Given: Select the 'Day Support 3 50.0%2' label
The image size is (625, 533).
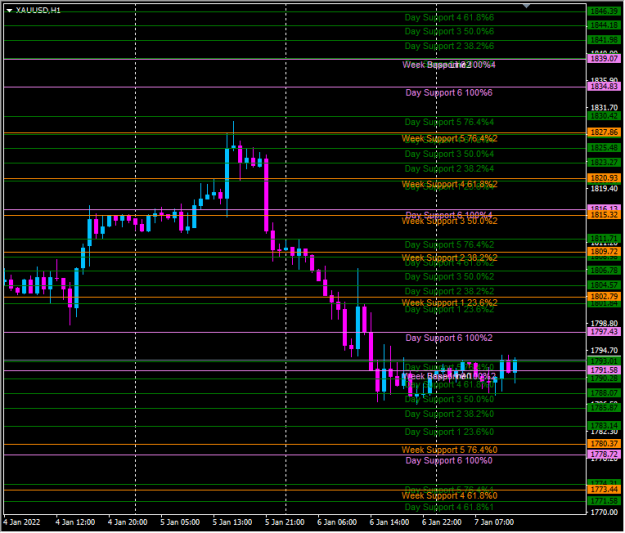Looking at the screenshot, I should [449, 277].
